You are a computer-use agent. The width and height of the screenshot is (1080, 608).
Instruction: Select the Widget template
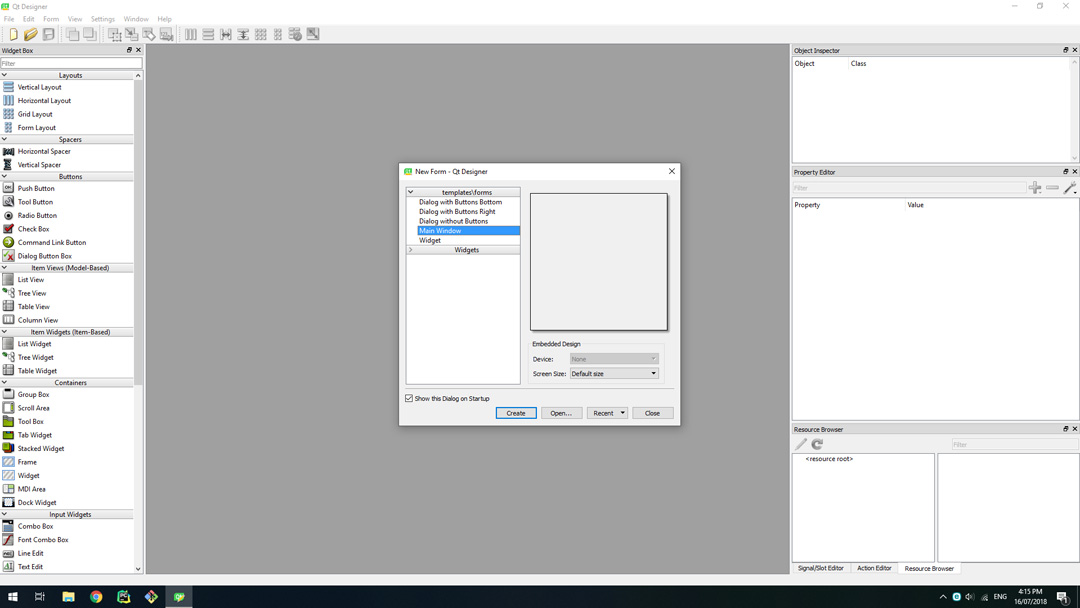pos(430,240)
